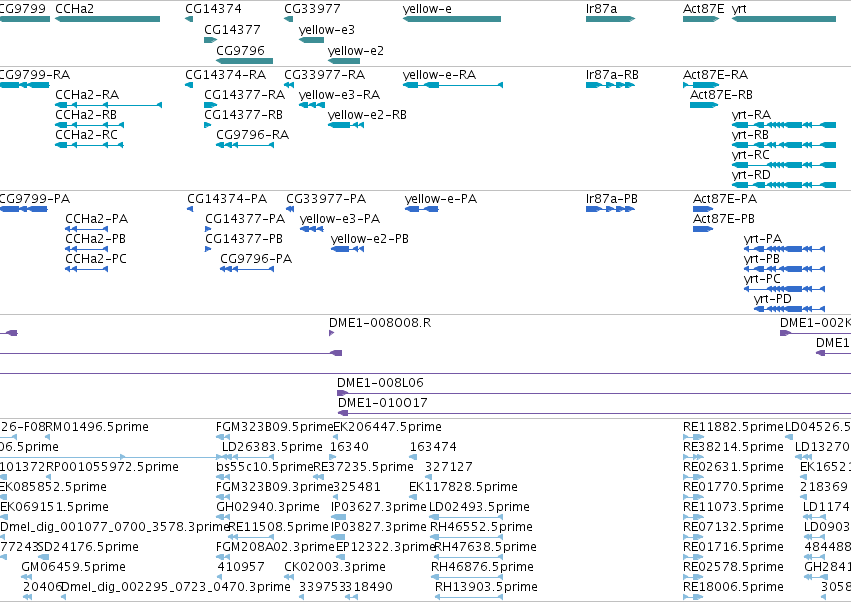Screen dimensions: 851x602
Task: Click EST LD26383.5prime label
Action: coord(272,447)
